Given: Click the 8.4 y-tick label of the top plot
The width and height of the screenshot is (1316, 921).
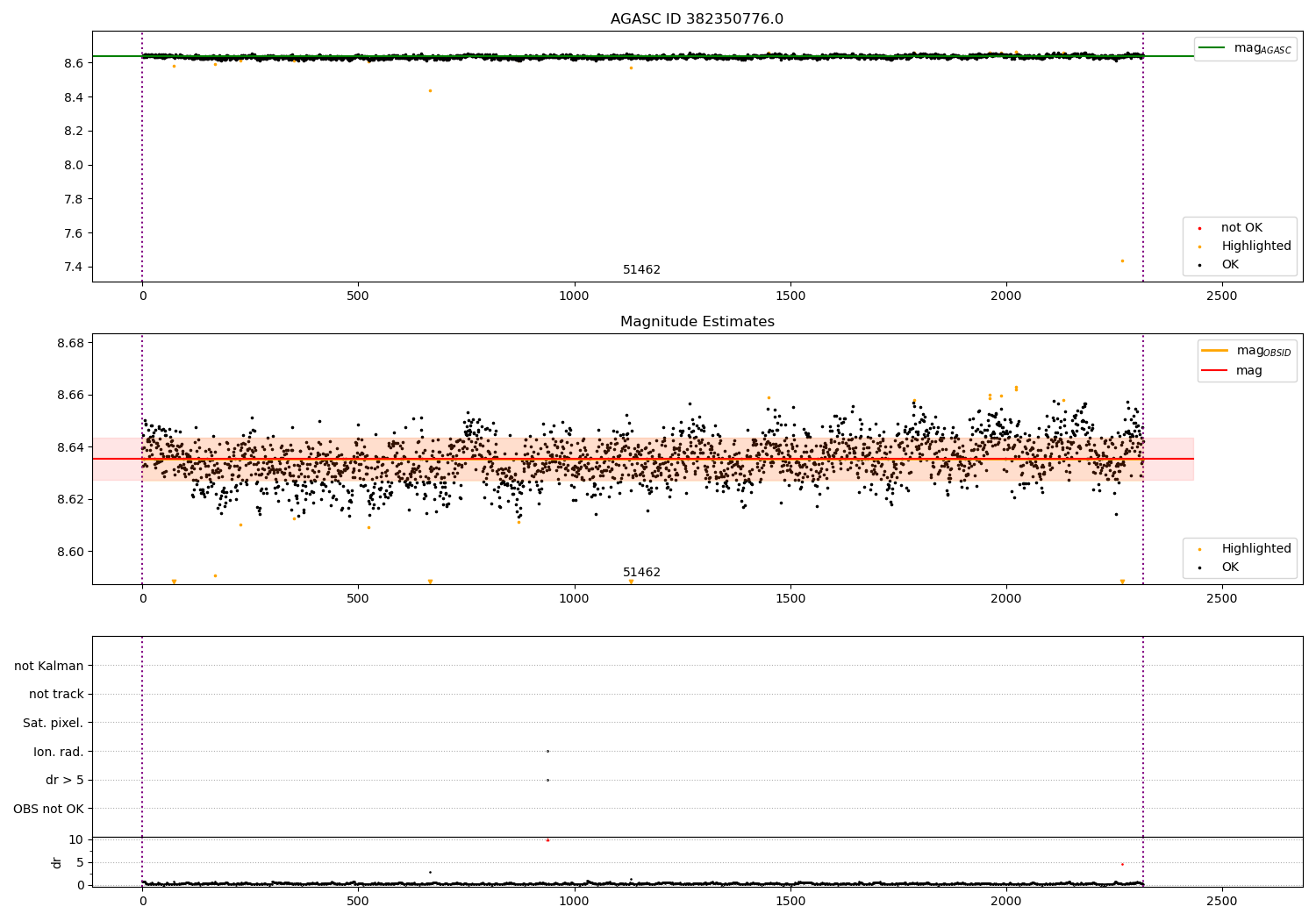Looking at the screenshot, I should click(x=72, y=97).
